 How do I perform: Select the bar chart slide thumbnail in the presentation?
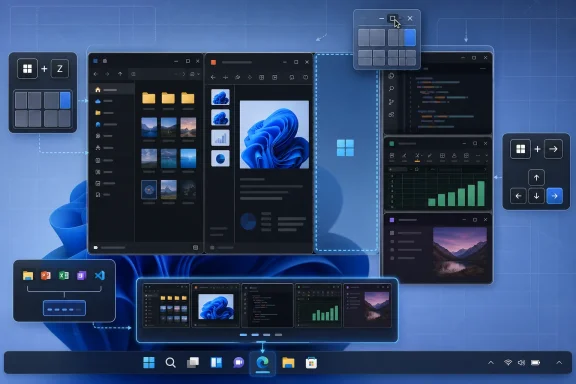coord(220,138)
